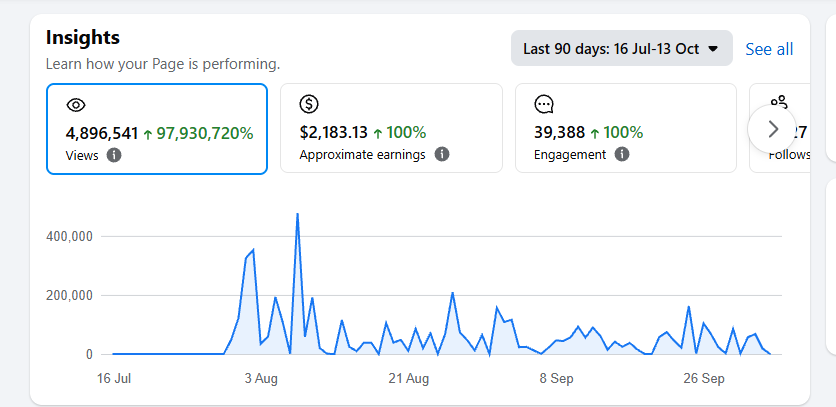Click the 21 Aug x-axis label
Viewport: 836px width, 407px height.
tap(409, 379)
